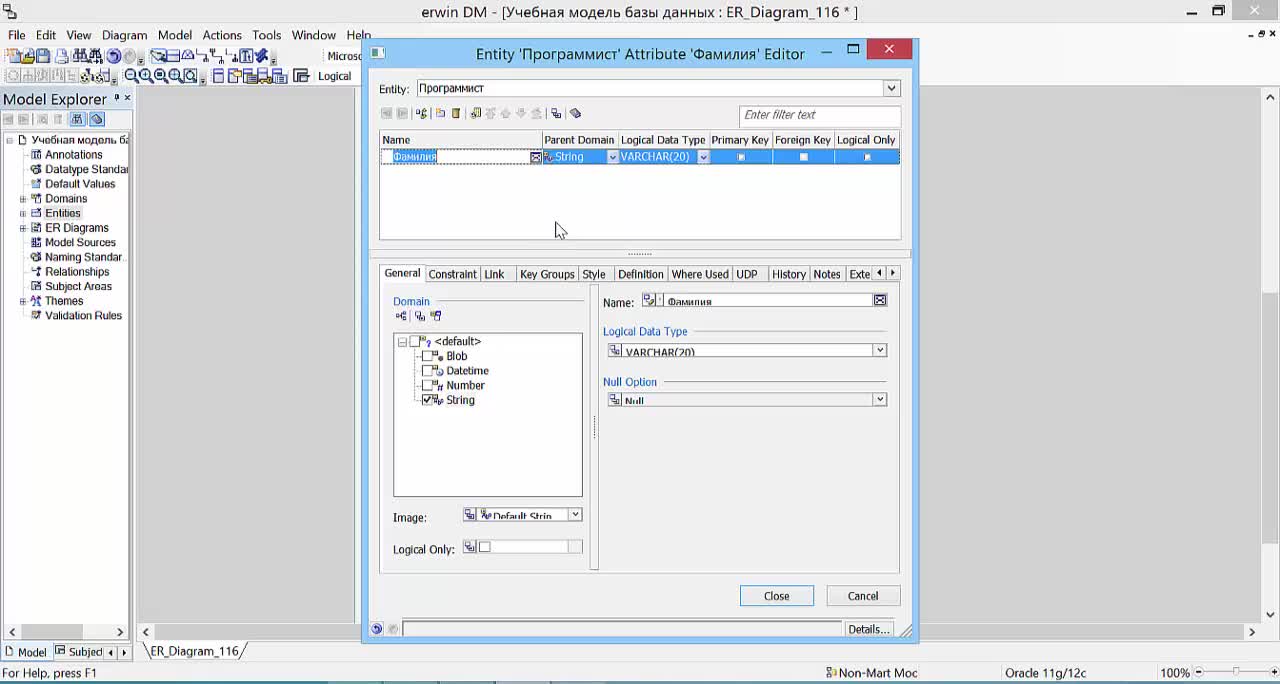Open the Notes tab

[827, 274]
